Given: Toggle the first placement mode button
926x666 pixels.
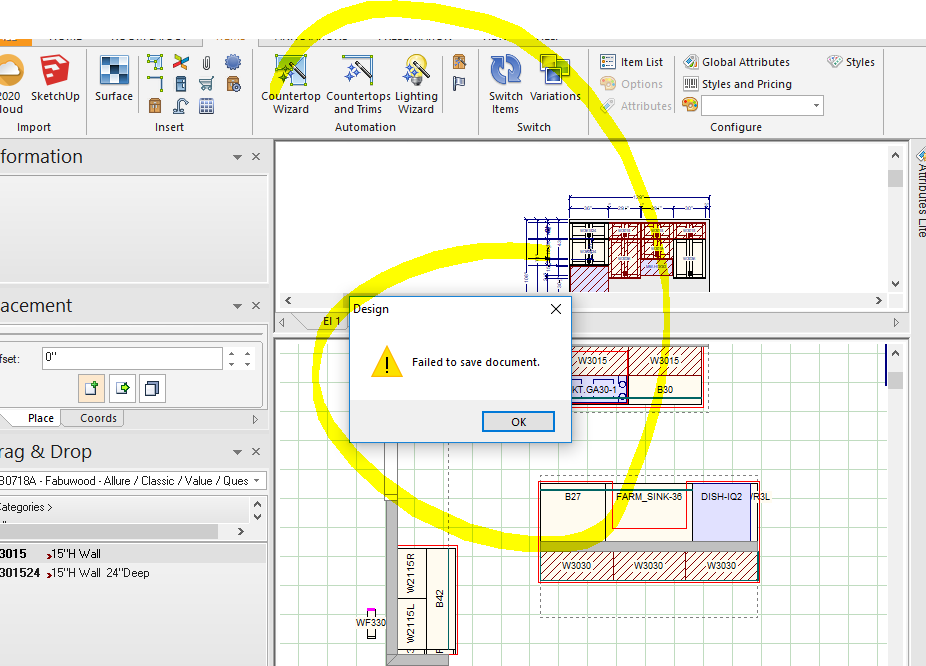Looking at the screenshot, I should click(x=91, y=388).
